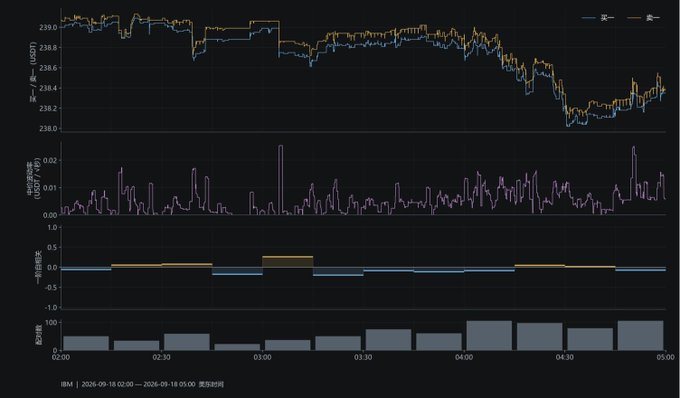Click the tallest purple volatility spike after 03:00
This screenshot has width=680, height=398.
[x=281, y=179]
